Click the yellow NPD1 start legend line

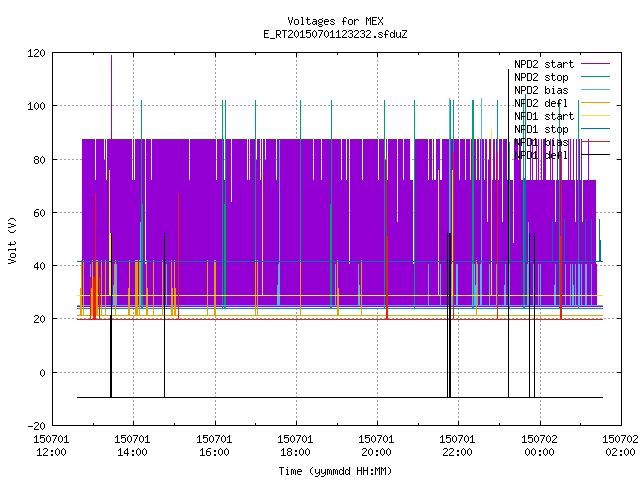(595, 116)
